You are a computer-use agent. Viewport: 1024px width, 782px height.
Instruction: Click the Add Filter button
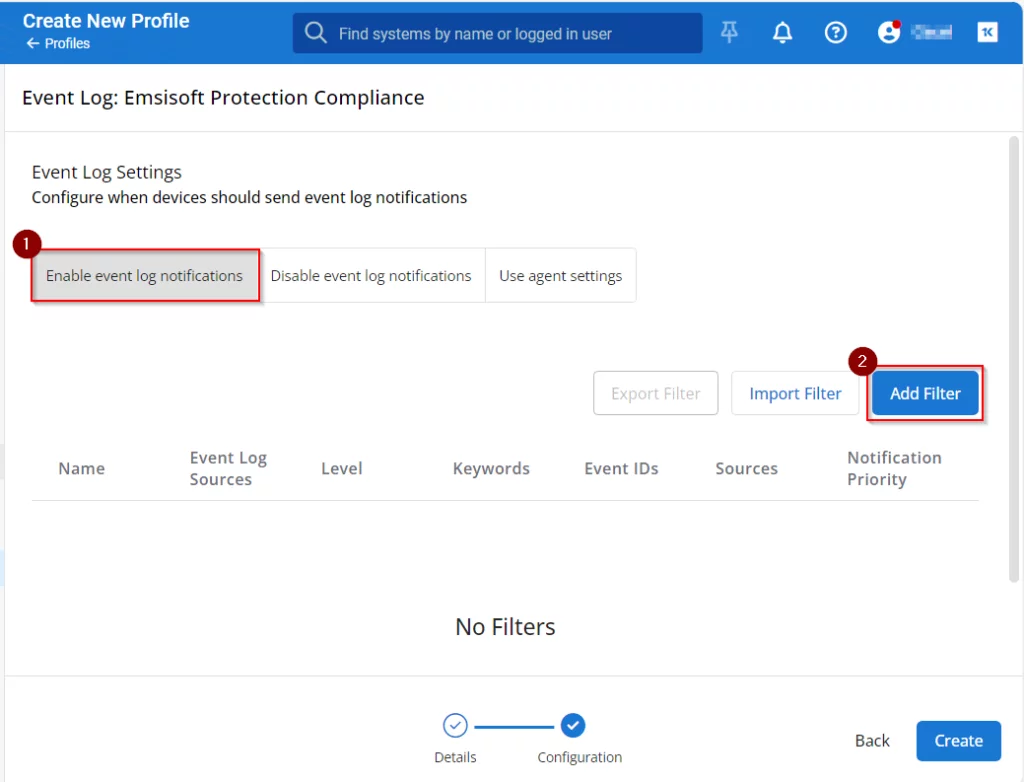pos(925,394)
